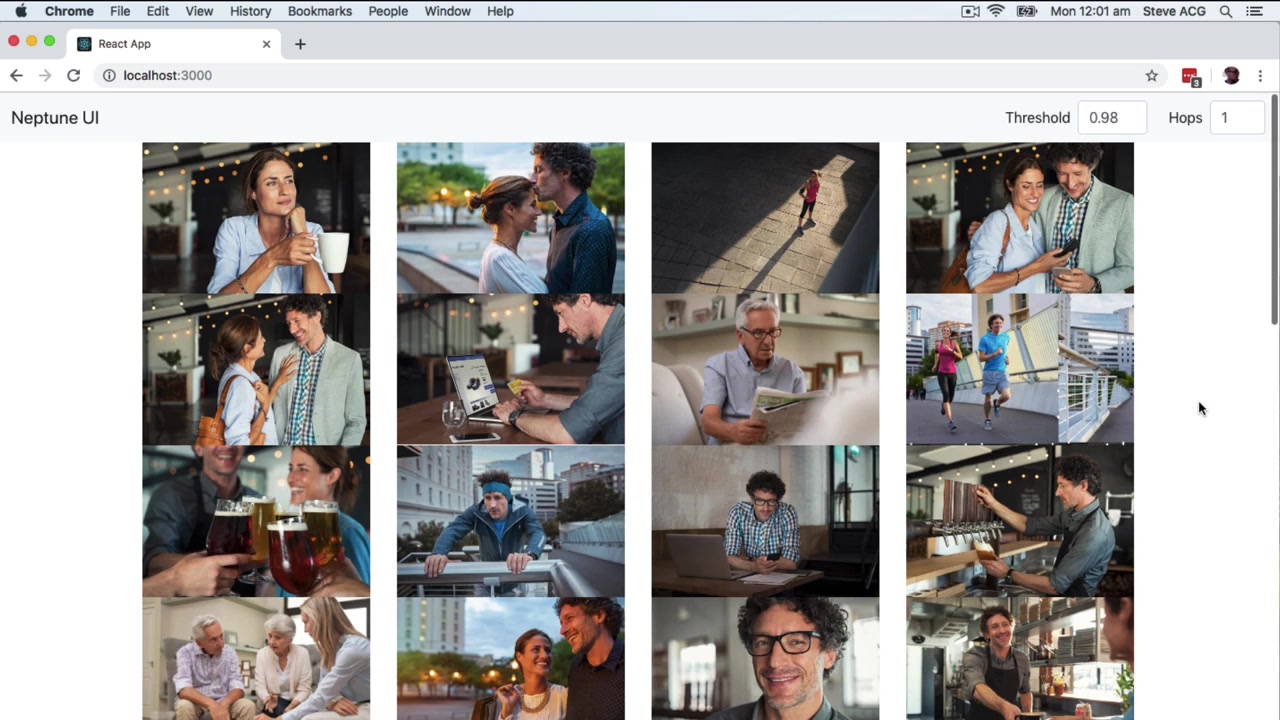The height and width of the screenshot is (720, 1280).
Task: Open Spotlight search
Action: (x=1226, y=11)
